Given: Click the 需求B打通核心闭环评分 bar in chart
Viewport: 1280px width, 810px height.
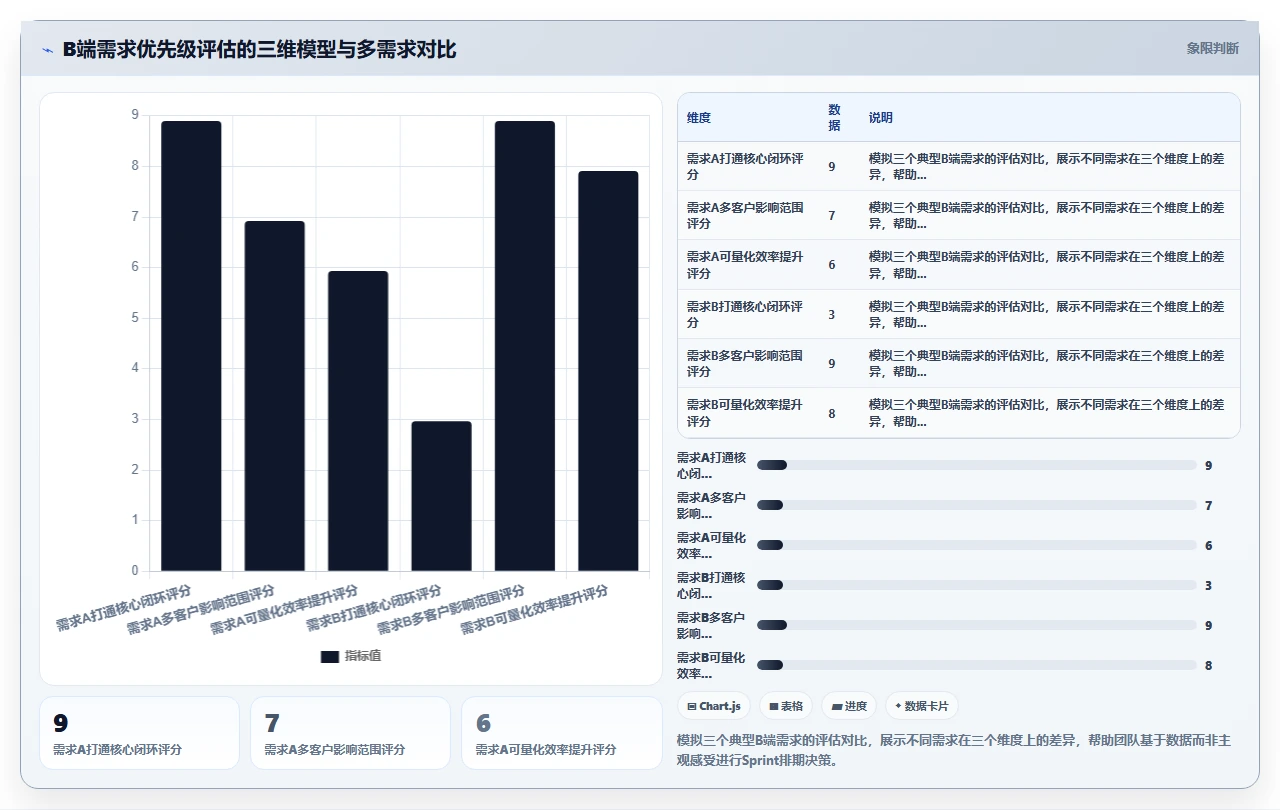Looking at the screenshot, I should [441, 496].
